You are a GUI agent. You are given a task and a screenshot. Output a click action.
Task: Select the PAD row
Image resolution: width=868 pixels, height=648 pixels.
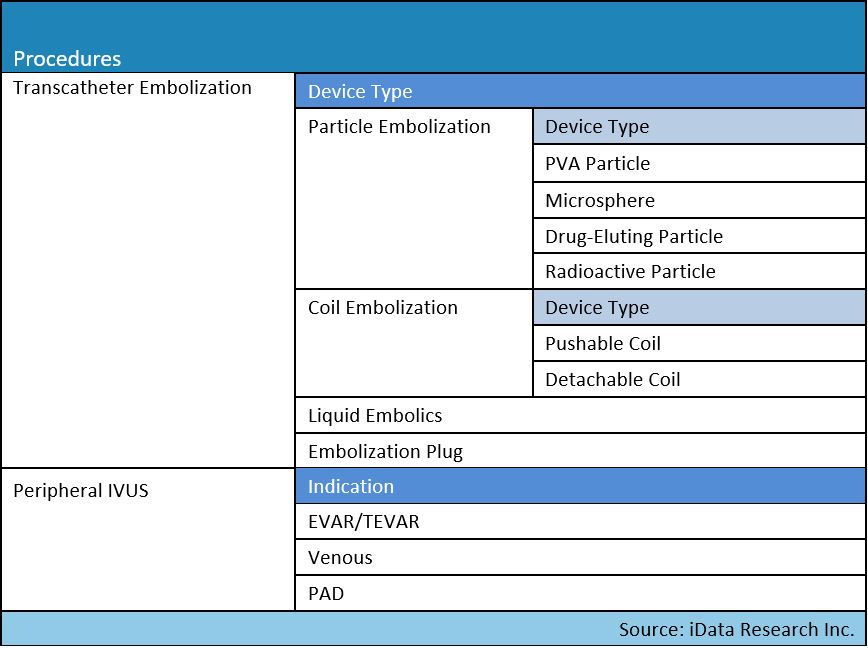point(580,593)
